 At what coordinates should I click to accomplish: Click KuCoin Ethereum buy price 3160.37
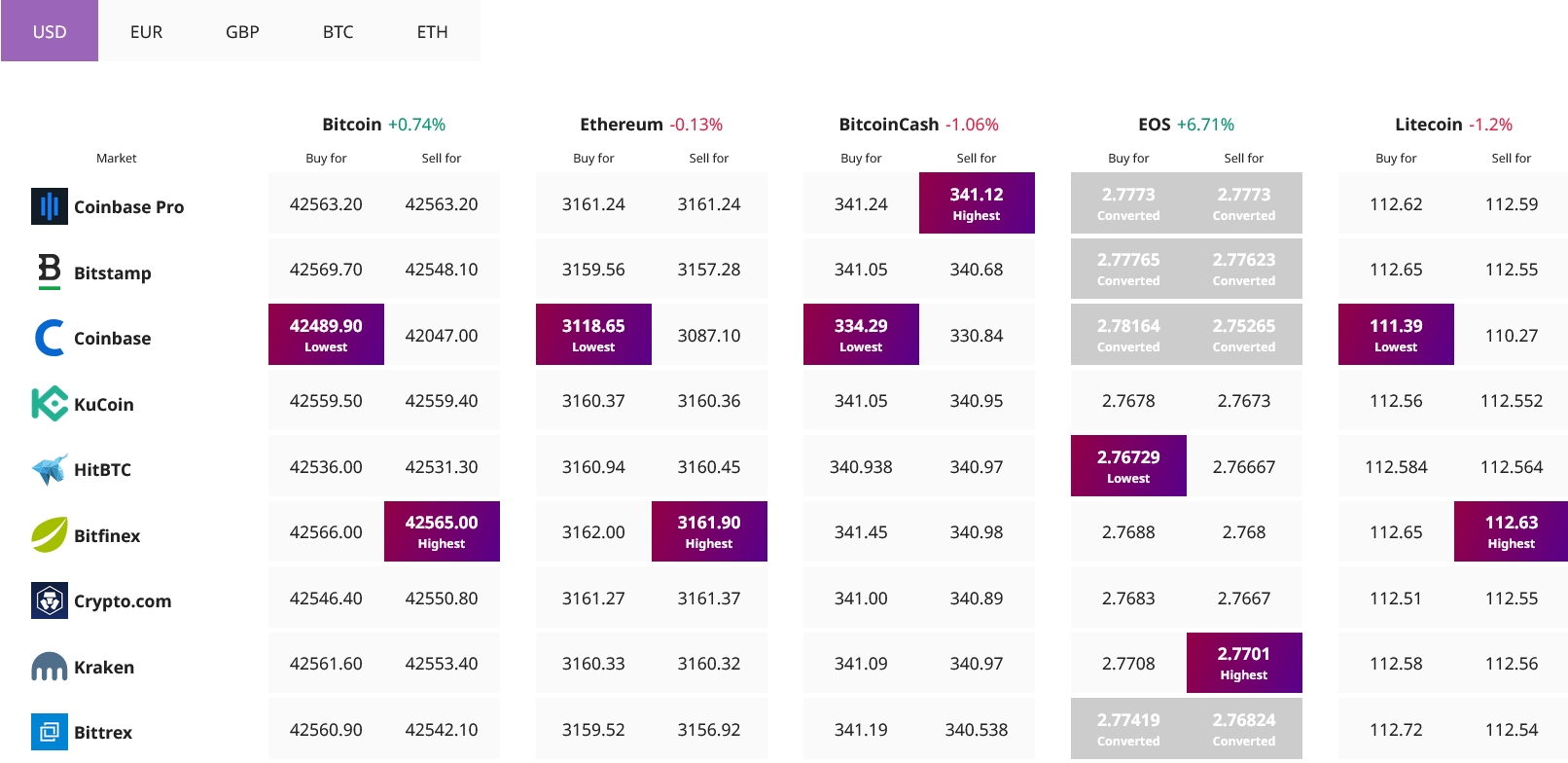click(593, 401)
